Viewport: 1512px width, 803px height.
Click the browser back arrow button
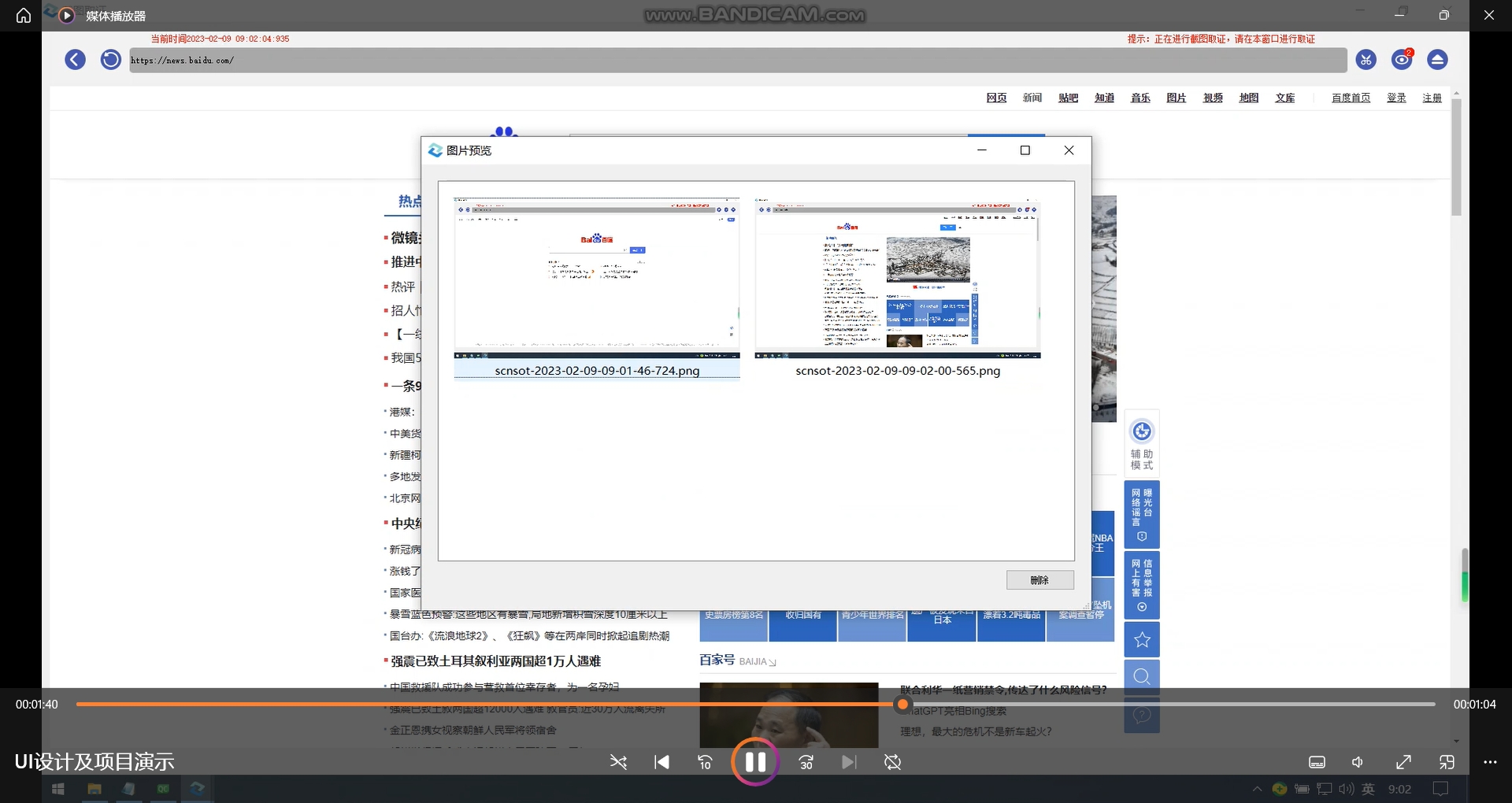pos(75,60)
